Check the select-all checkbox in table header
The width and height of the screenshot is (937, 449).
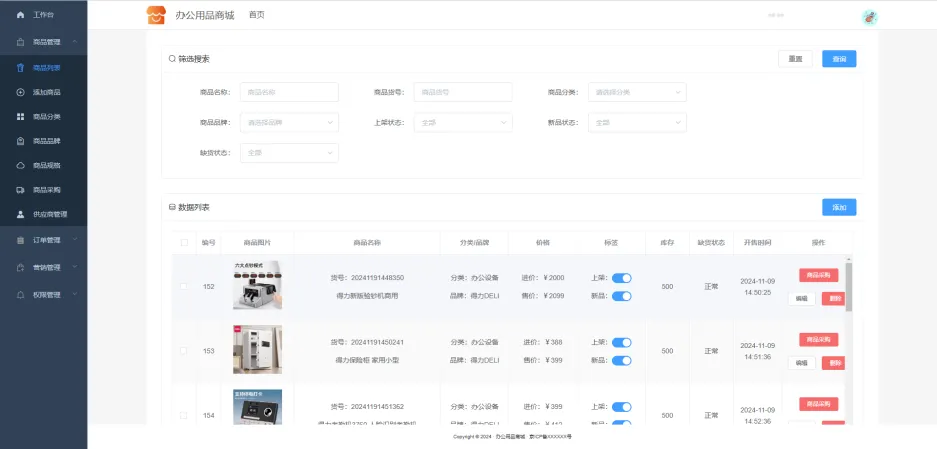coord(183,242)
